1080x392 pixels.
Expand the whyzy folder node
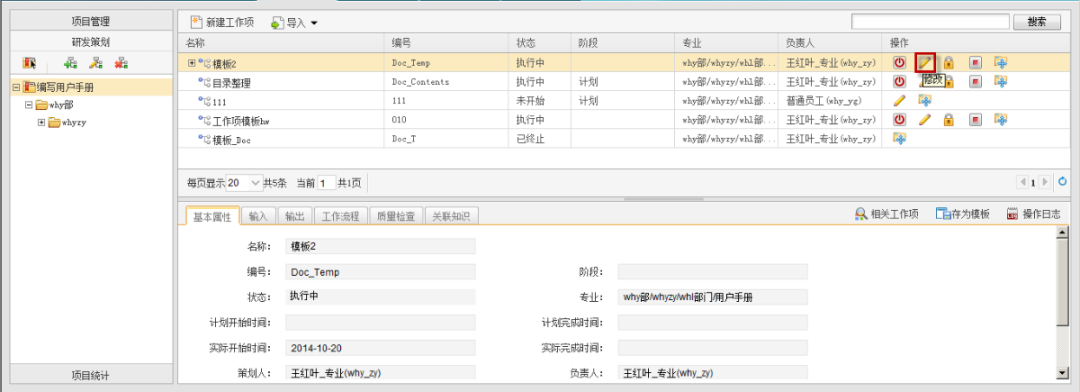(x=41, y=123)
